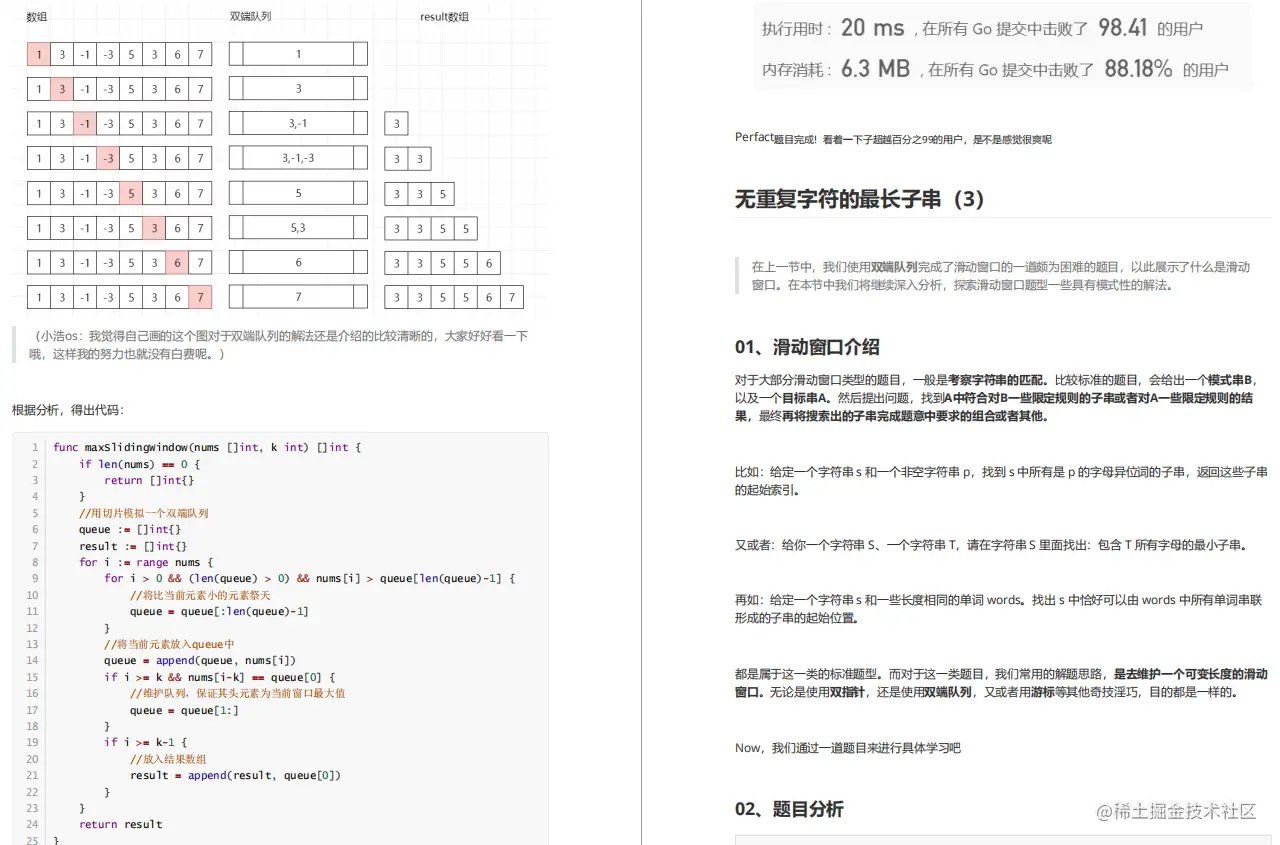The height and width of the screenshot is (845, 1280).
Task: Click code line 'for i := range nums {'
Action: click(146, 562)
